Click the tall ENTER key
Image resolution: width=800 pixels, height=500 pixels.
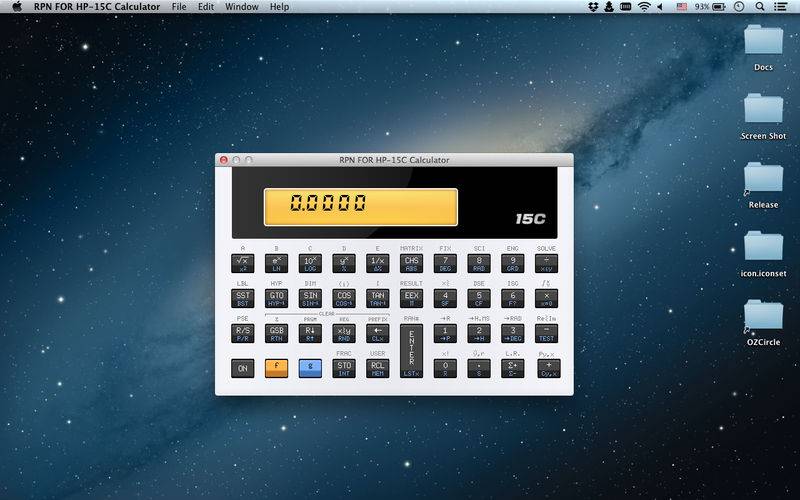click(411, 351)
